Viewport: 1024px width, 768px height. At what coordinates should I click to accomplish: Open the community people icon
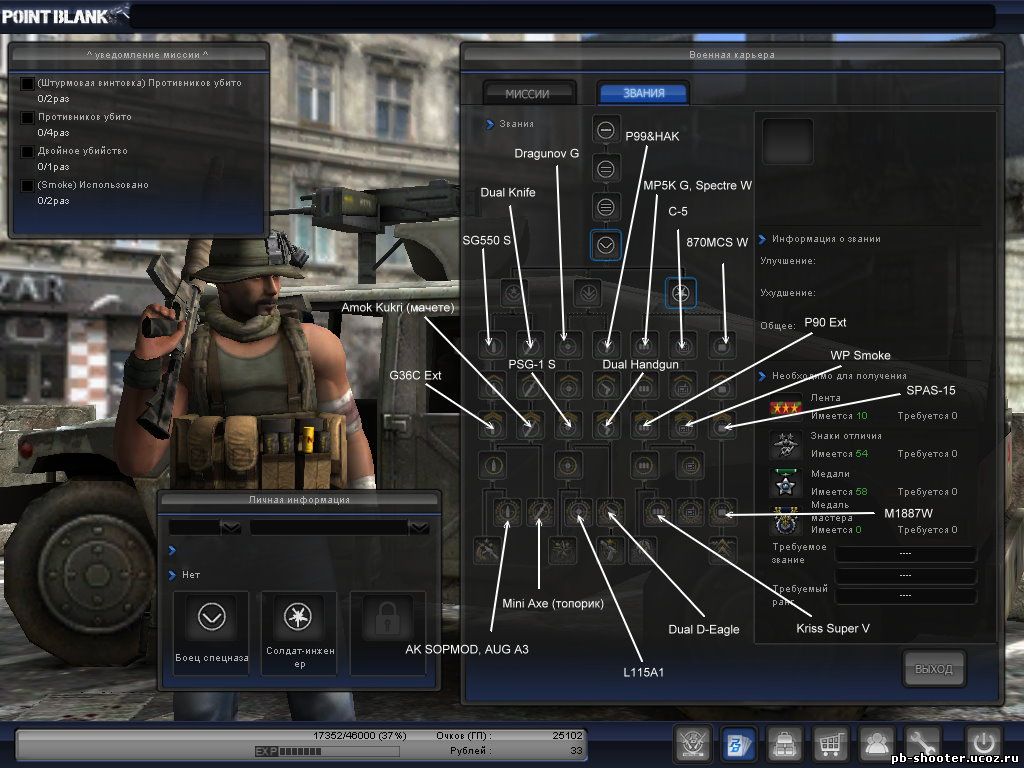tap(875, 743)
